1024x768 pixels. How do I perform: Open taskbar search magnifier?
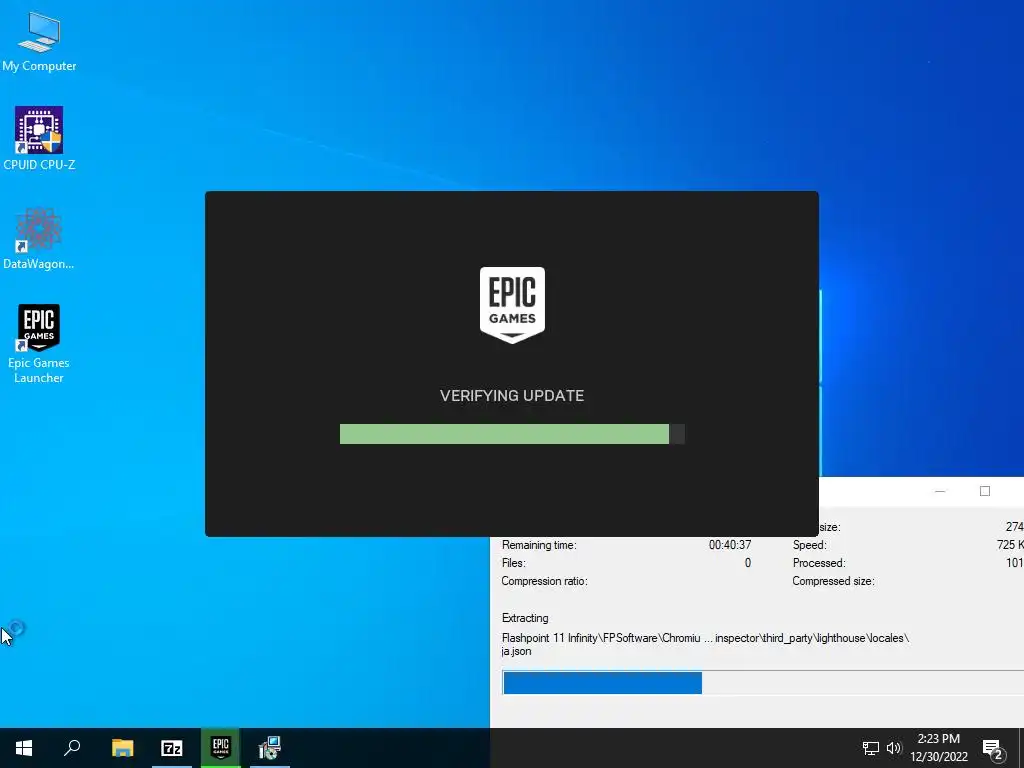(x=72, y=748)
